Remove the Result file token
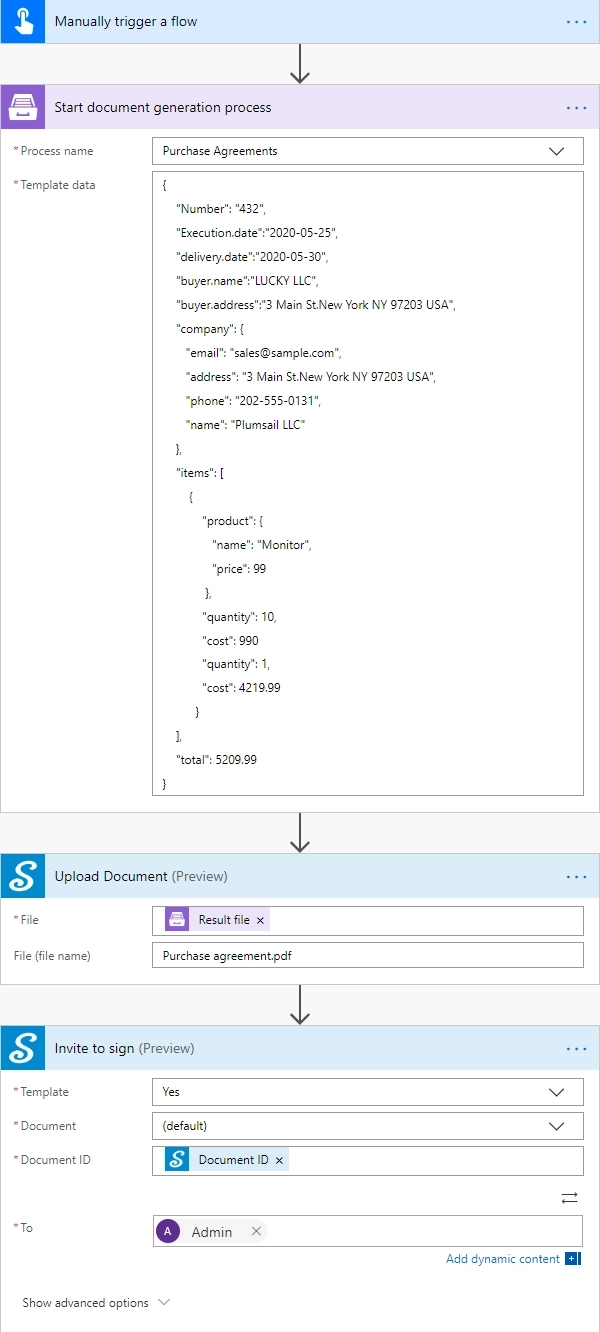 pos(261,920)
